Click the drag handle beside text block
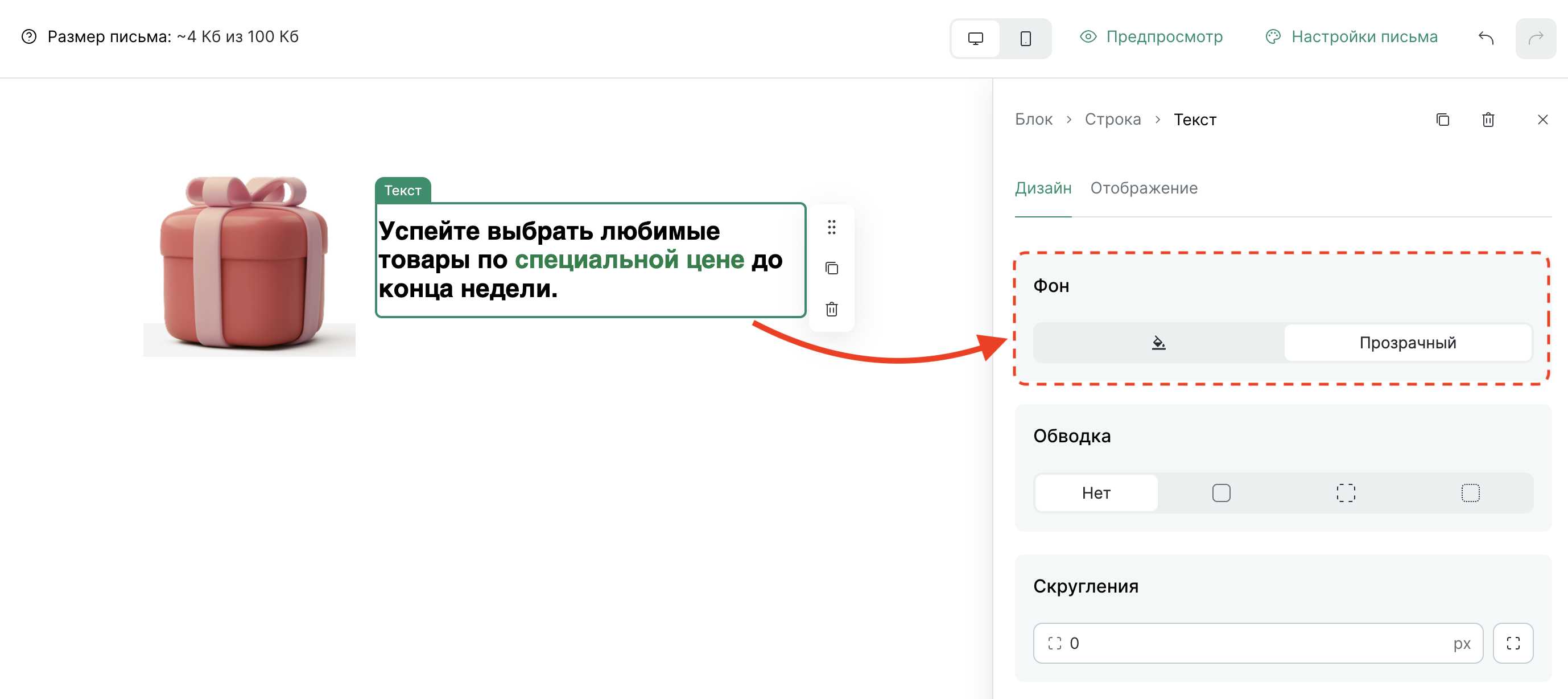Image resolution: width=1568 pixels, height=699 pixels. pos(831,228)
